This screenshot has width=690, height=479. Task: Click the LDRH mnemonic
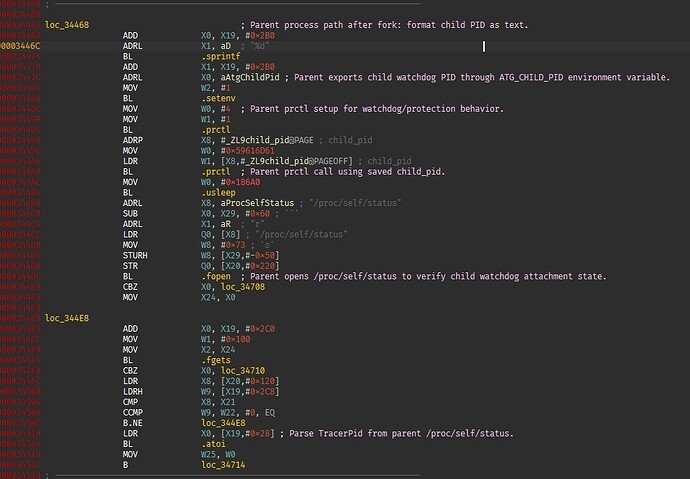click(133, 391)
